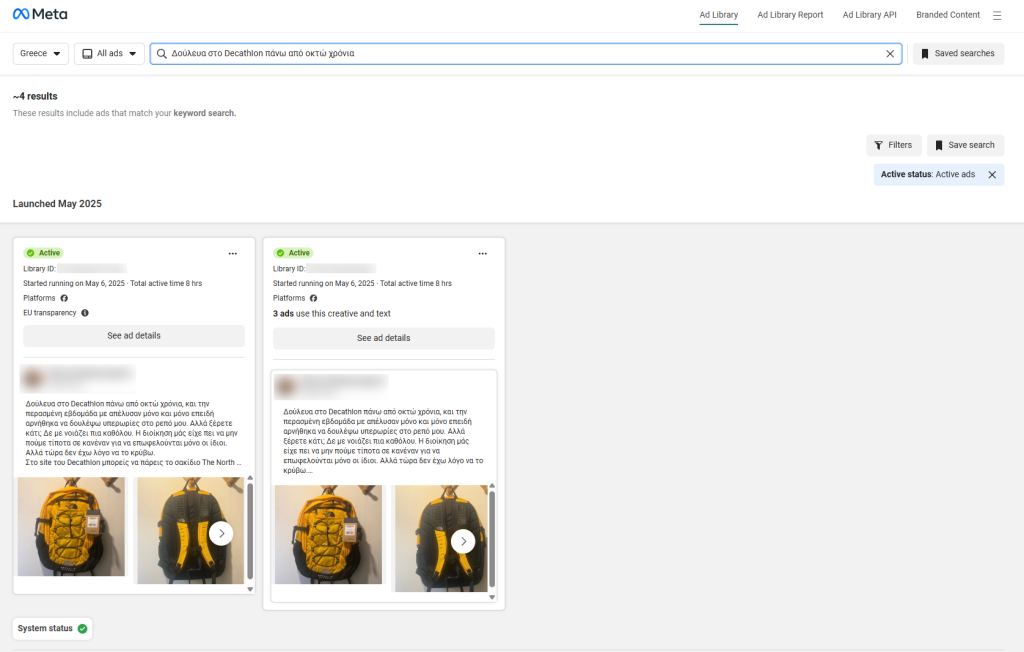Click See ad details on first ad
The image size is (1024, 652).
click(x=134, y=336)
